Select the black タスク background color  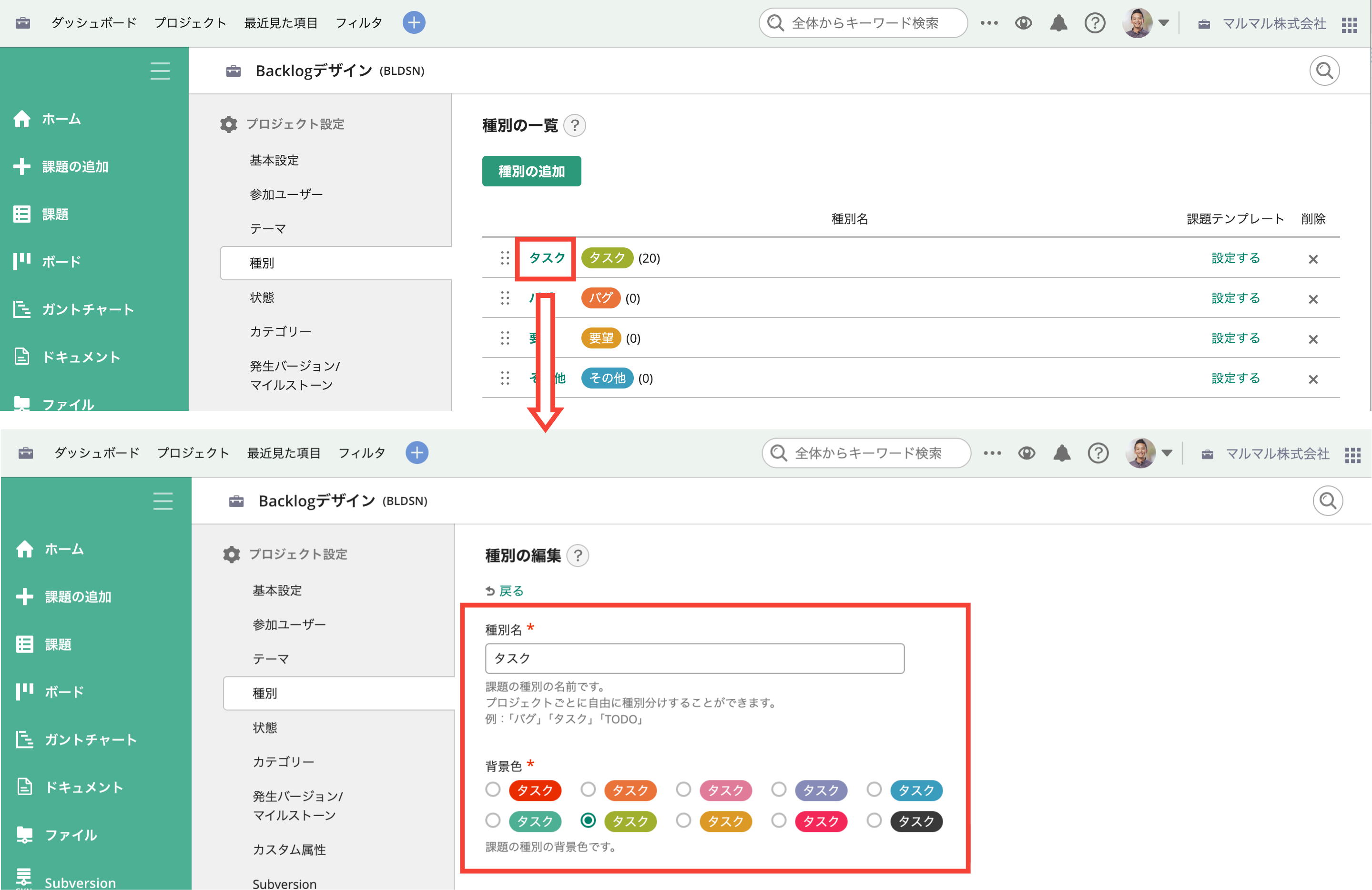click(x=874, y=820)
